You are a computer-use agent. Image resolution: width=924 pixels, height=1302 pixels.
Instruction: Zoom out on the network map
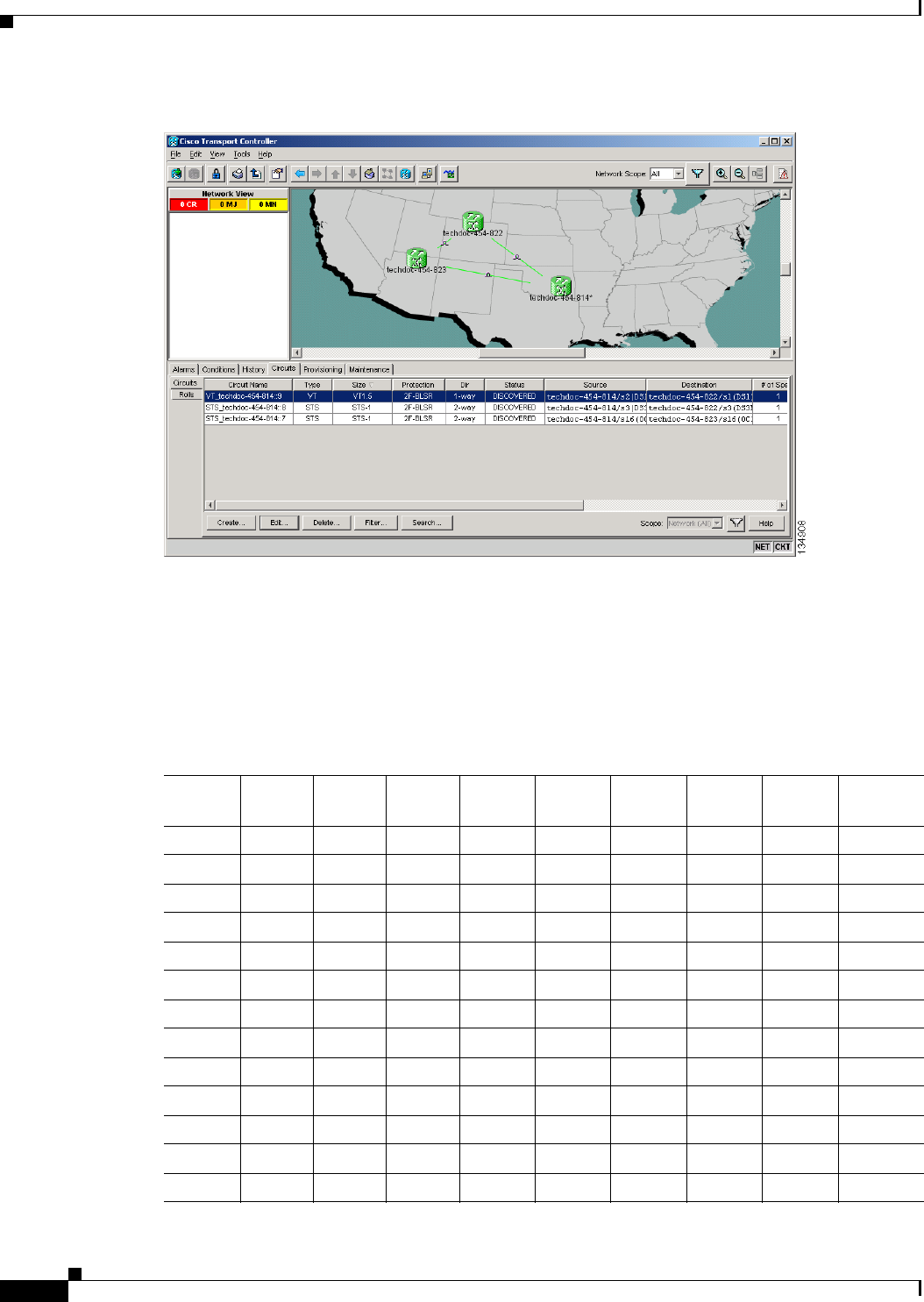tap(739, 174)
